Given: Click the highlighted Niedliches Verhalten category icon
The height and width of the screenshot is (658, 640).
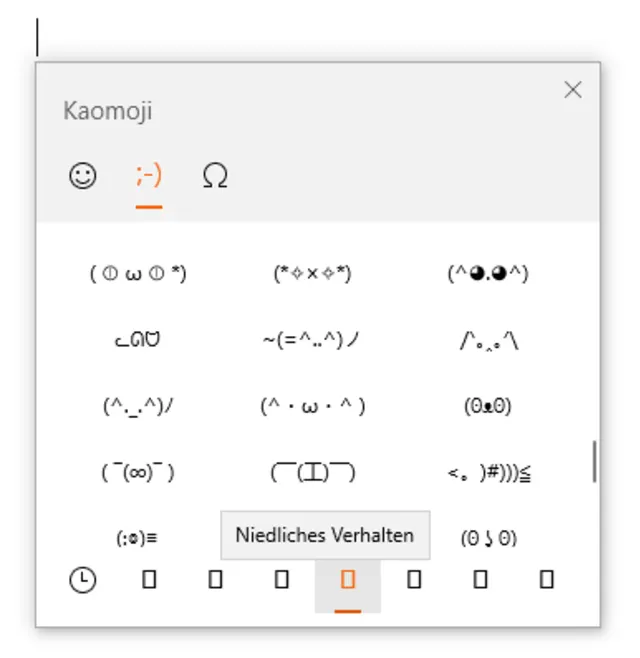Looking at the screenshot, I should pyautogui.click(x=348, y=580).
